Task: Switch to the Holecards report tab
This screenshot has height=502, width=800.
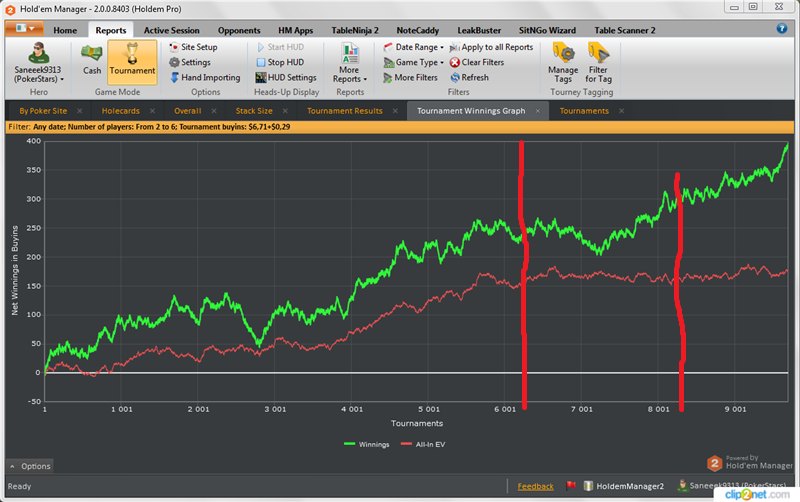Action: (120, 111)
